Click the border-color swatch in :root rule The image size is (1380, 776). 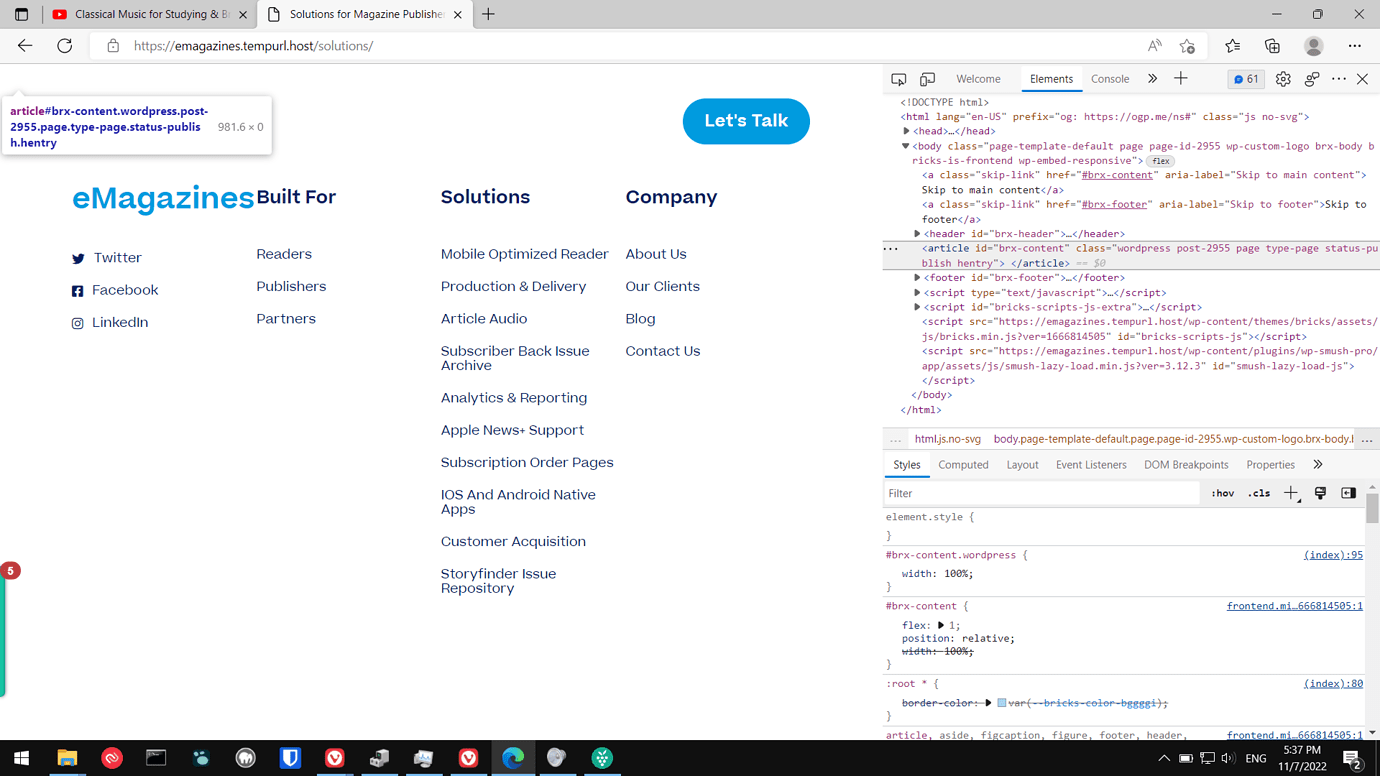coord(1001,703)
